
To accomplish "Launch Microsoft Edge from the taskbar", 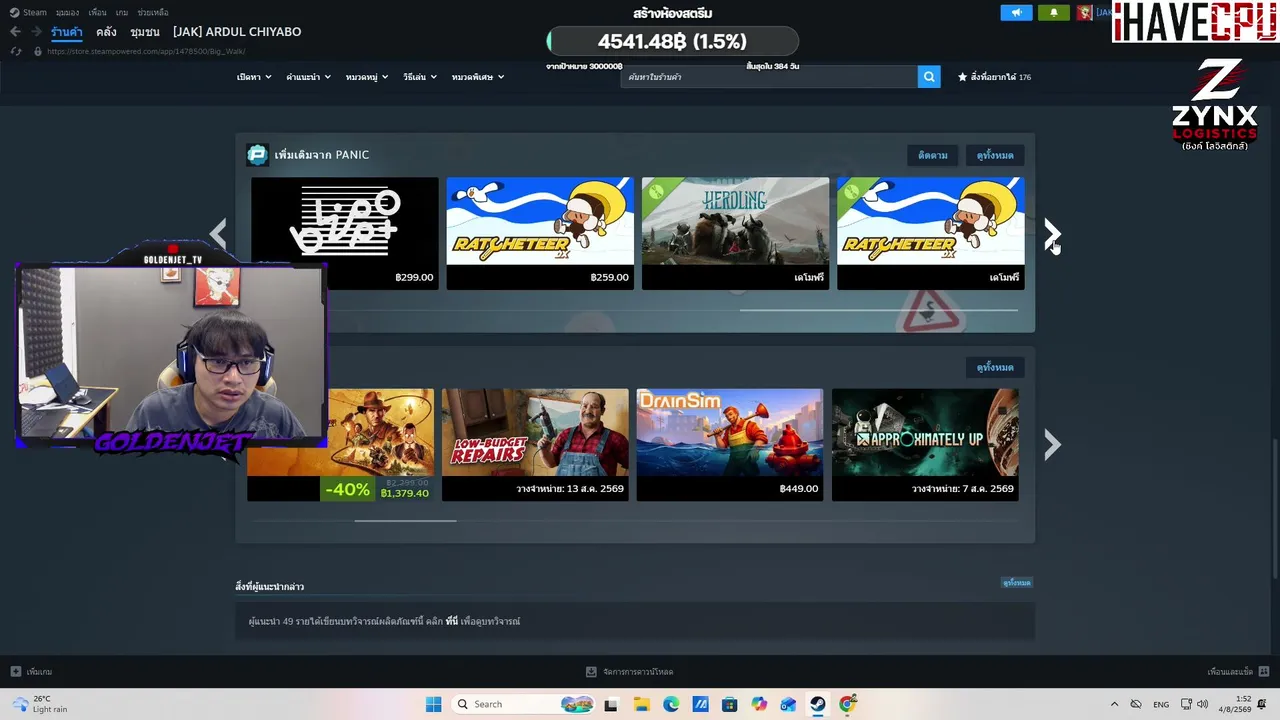I will (x=671, y=704).
